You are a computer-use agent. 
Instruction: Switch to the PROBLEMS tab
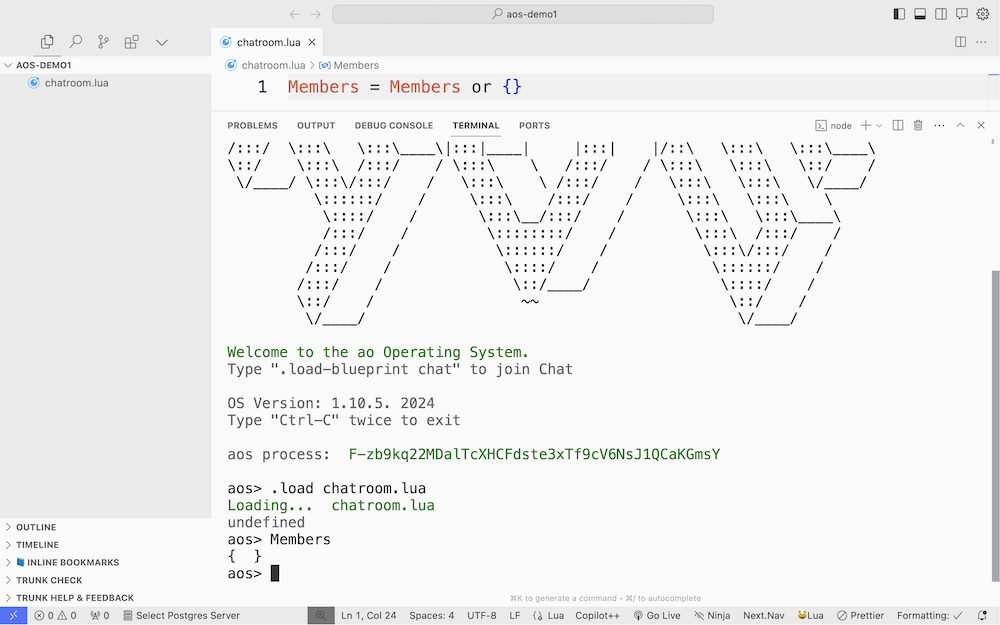point(252,126)
